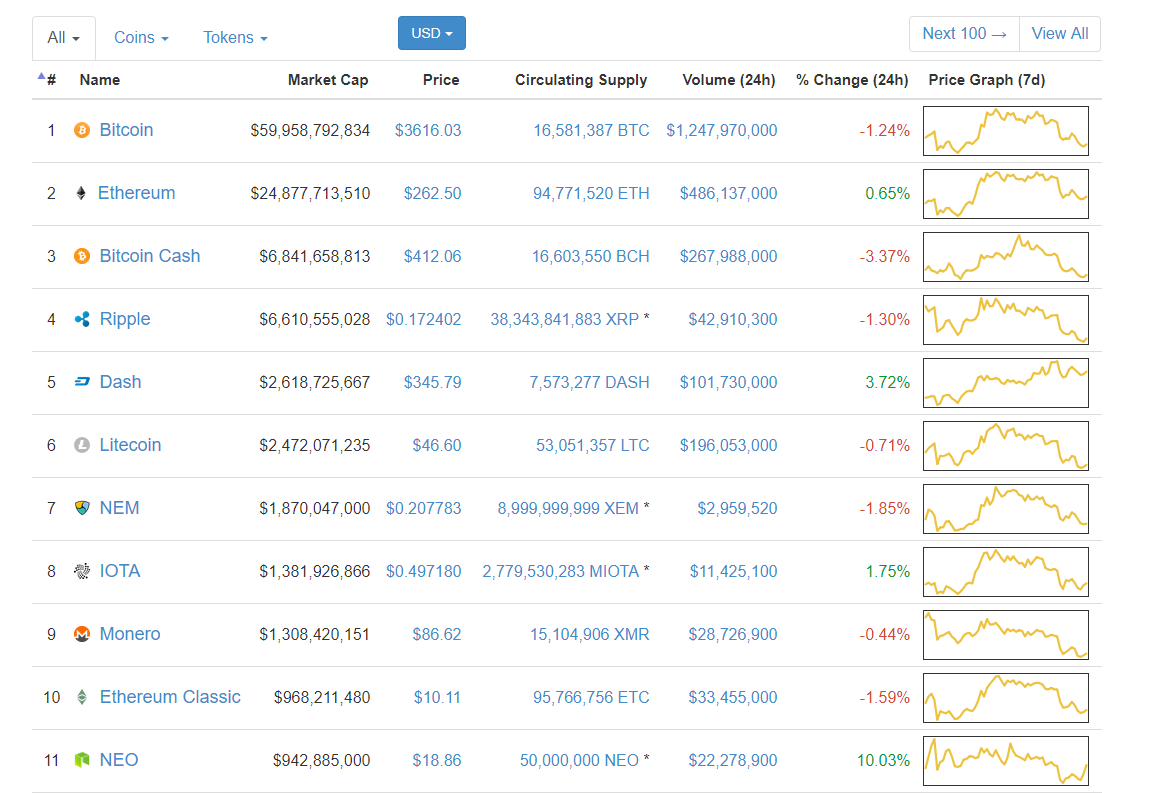Viewport: 1154px width, 793px height.
Task: Sort by Volume (24h) column header
Action: tap(729, 80)
